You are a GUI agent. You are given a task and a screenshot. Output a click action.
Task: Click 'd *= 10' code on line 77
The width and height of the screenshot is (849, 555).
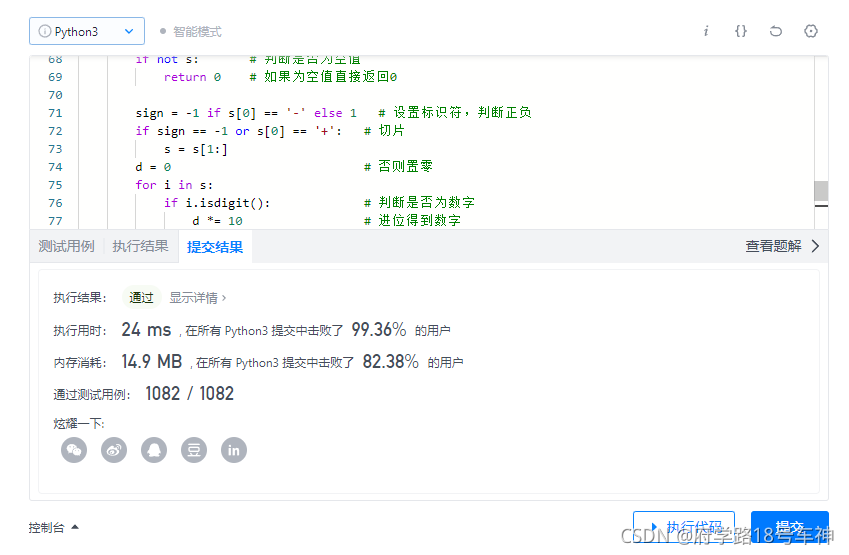pos(217,221)
